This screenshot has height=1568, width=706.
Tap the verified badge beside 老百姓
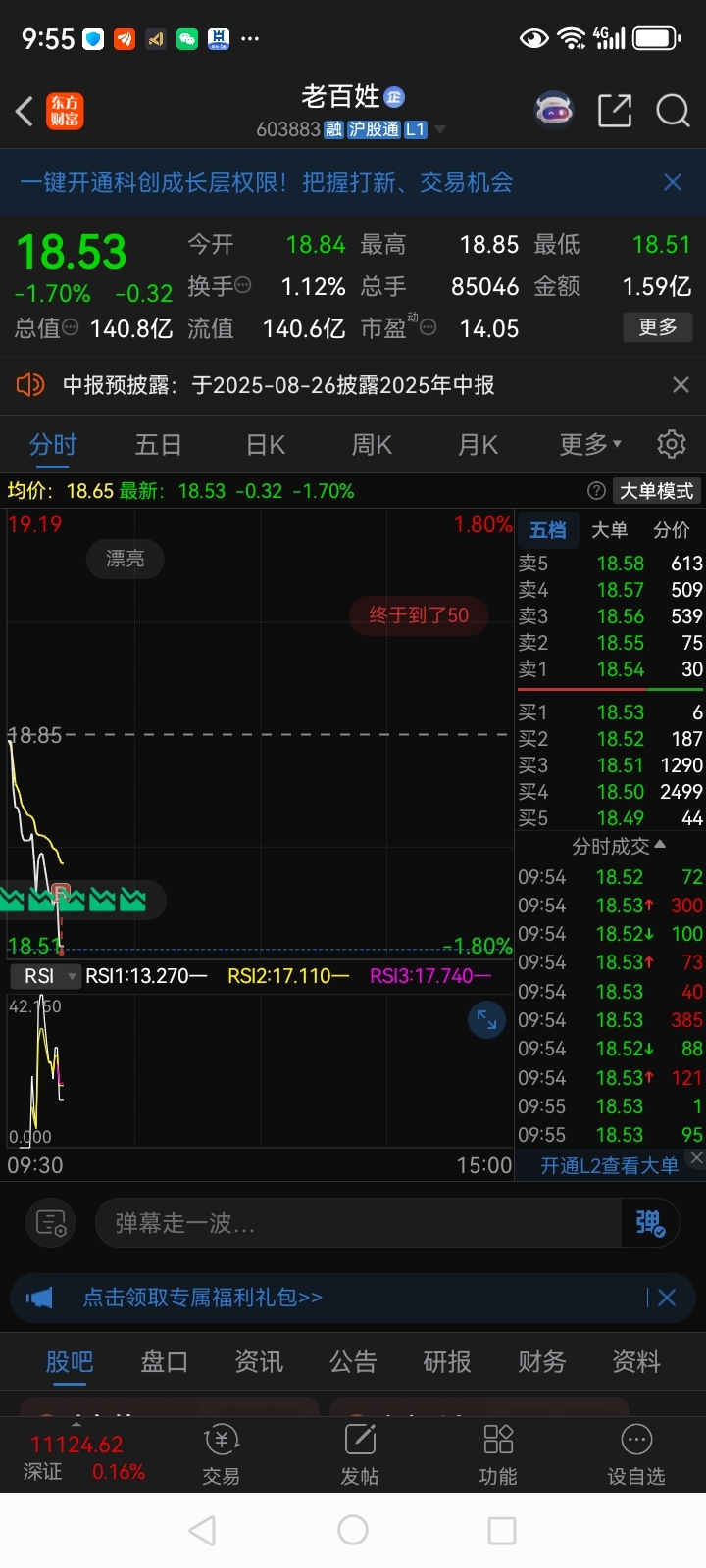point(394,96)
